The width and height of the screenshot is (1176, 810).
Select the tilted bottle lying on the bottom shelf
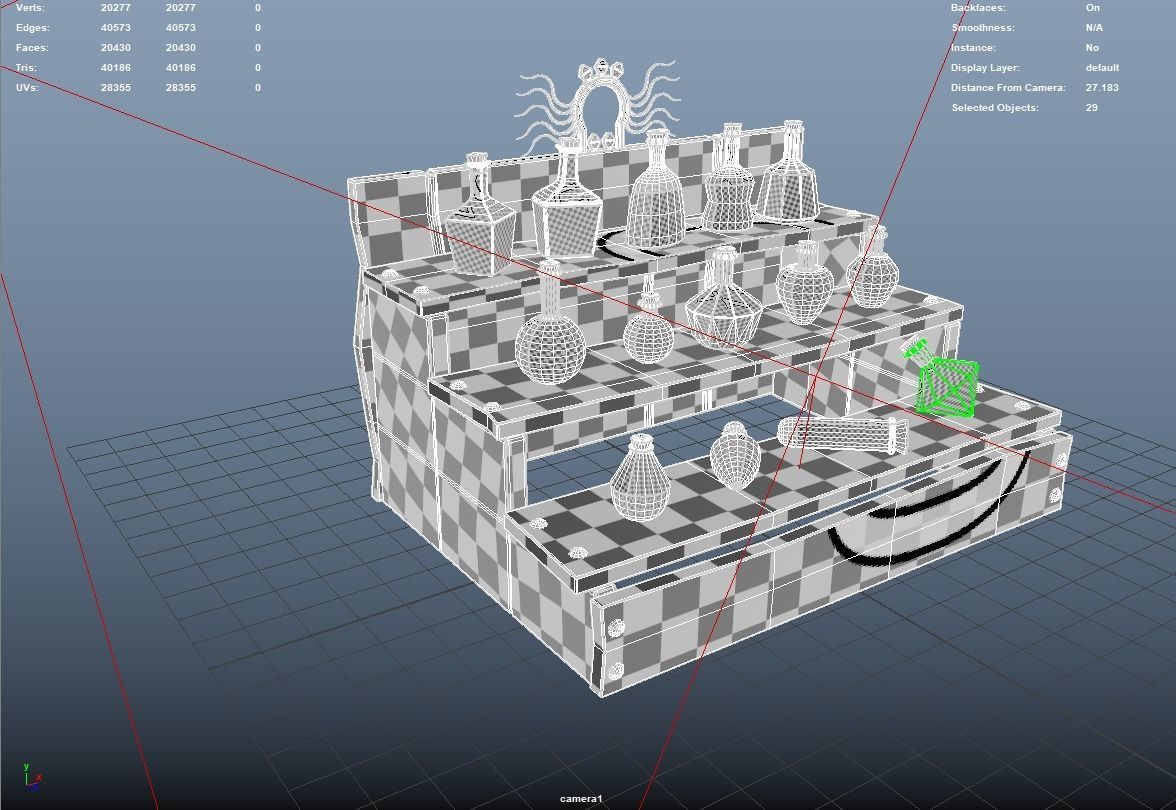[x=840, y=435]
